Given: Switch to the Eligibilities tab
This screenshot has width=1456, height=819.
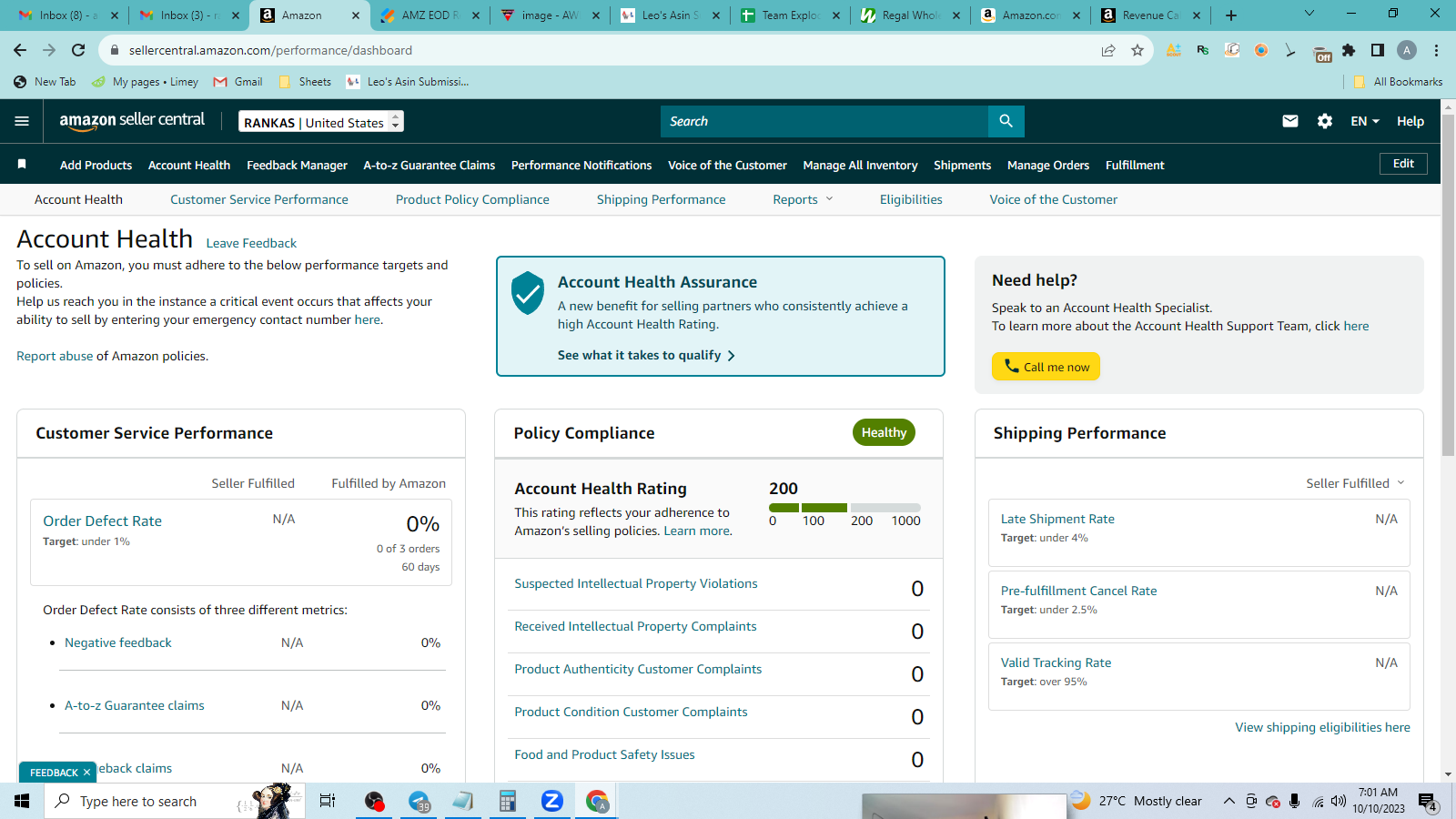Looking at the screenshot, I should tap(911, 199).
